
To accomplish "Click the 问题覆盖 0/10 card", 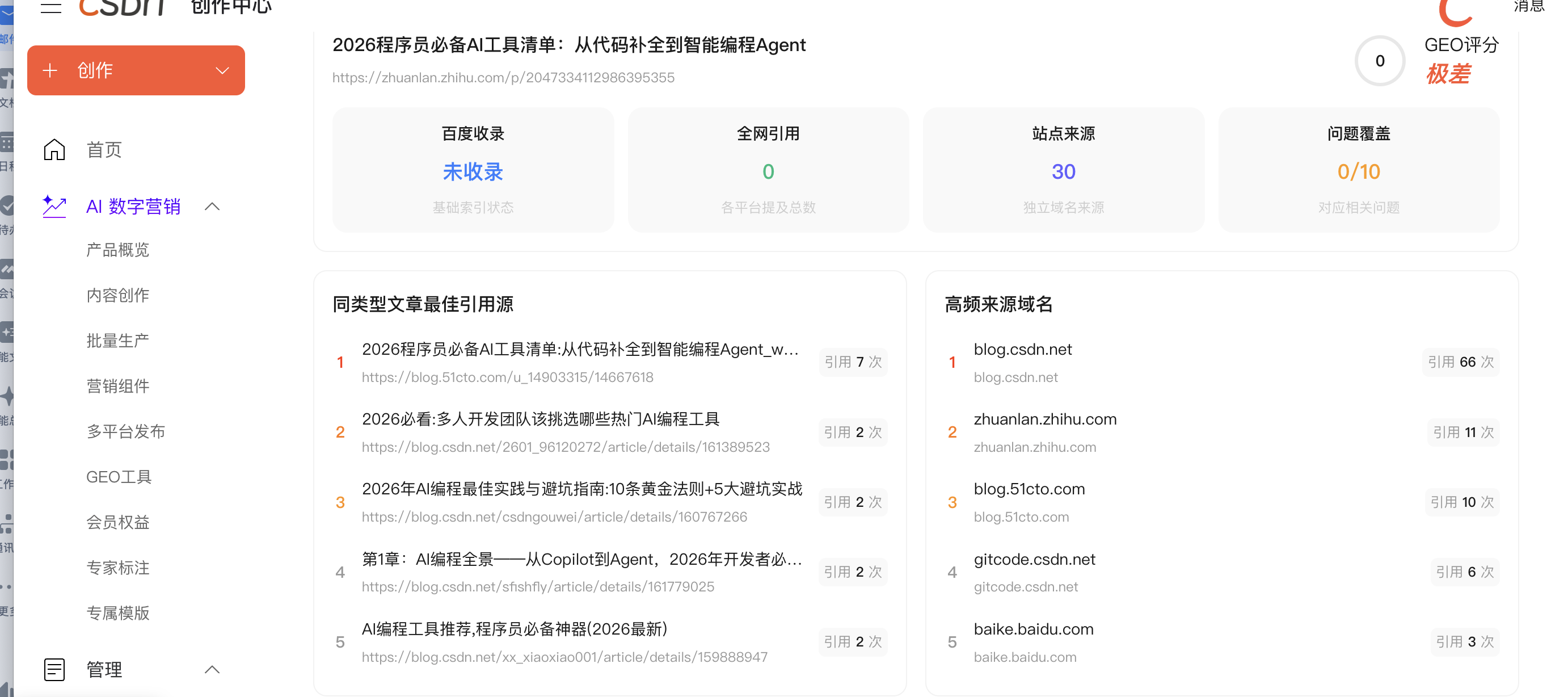I will pyautogui.click(x=1359, y=170).
